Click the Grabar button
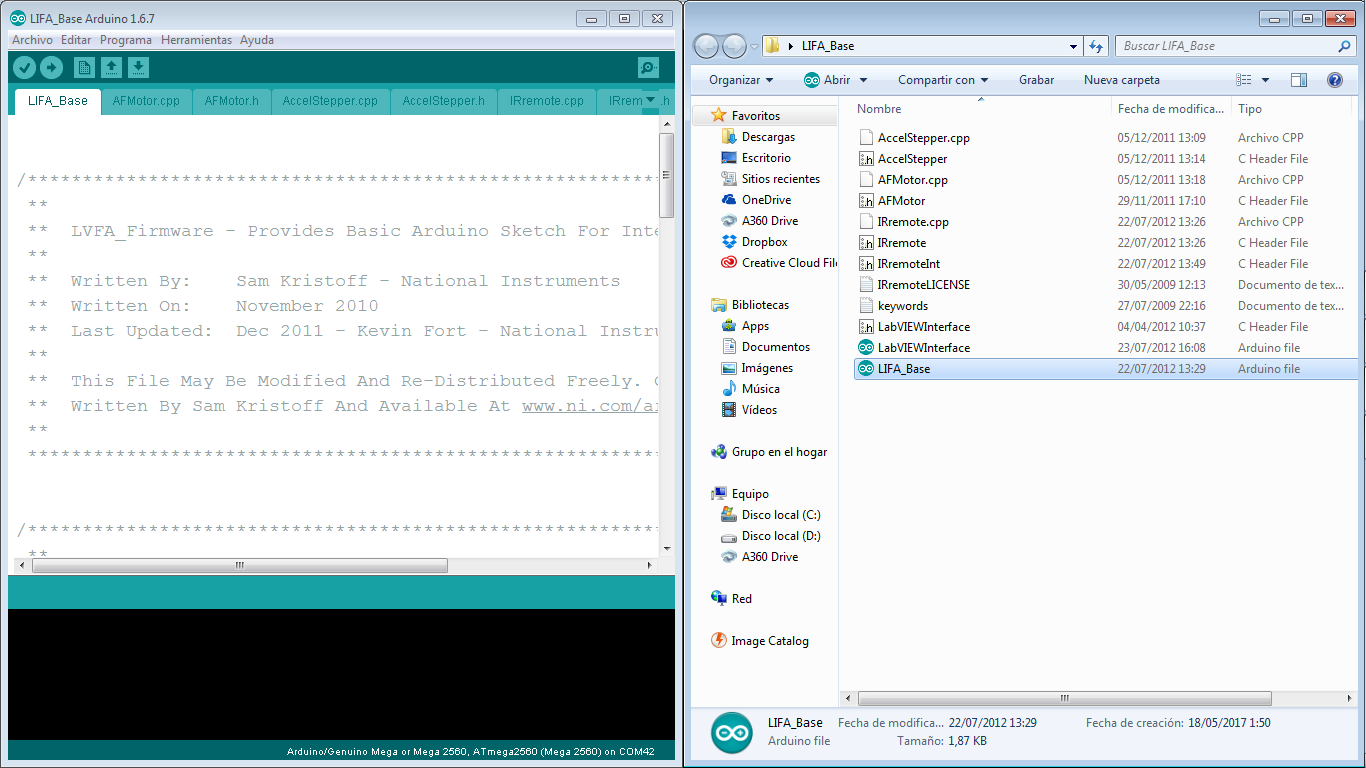The width and height of the screenshot is (1366, 768). point(1036,80)
